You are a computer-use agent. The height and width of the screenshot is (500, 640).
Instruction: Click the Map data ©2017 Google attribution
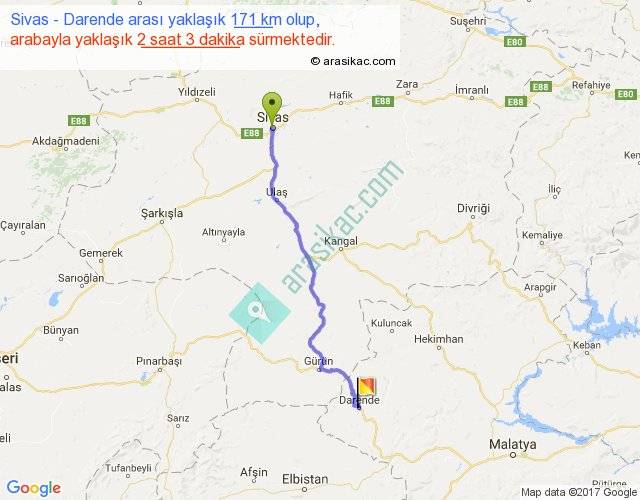(579, 492)
